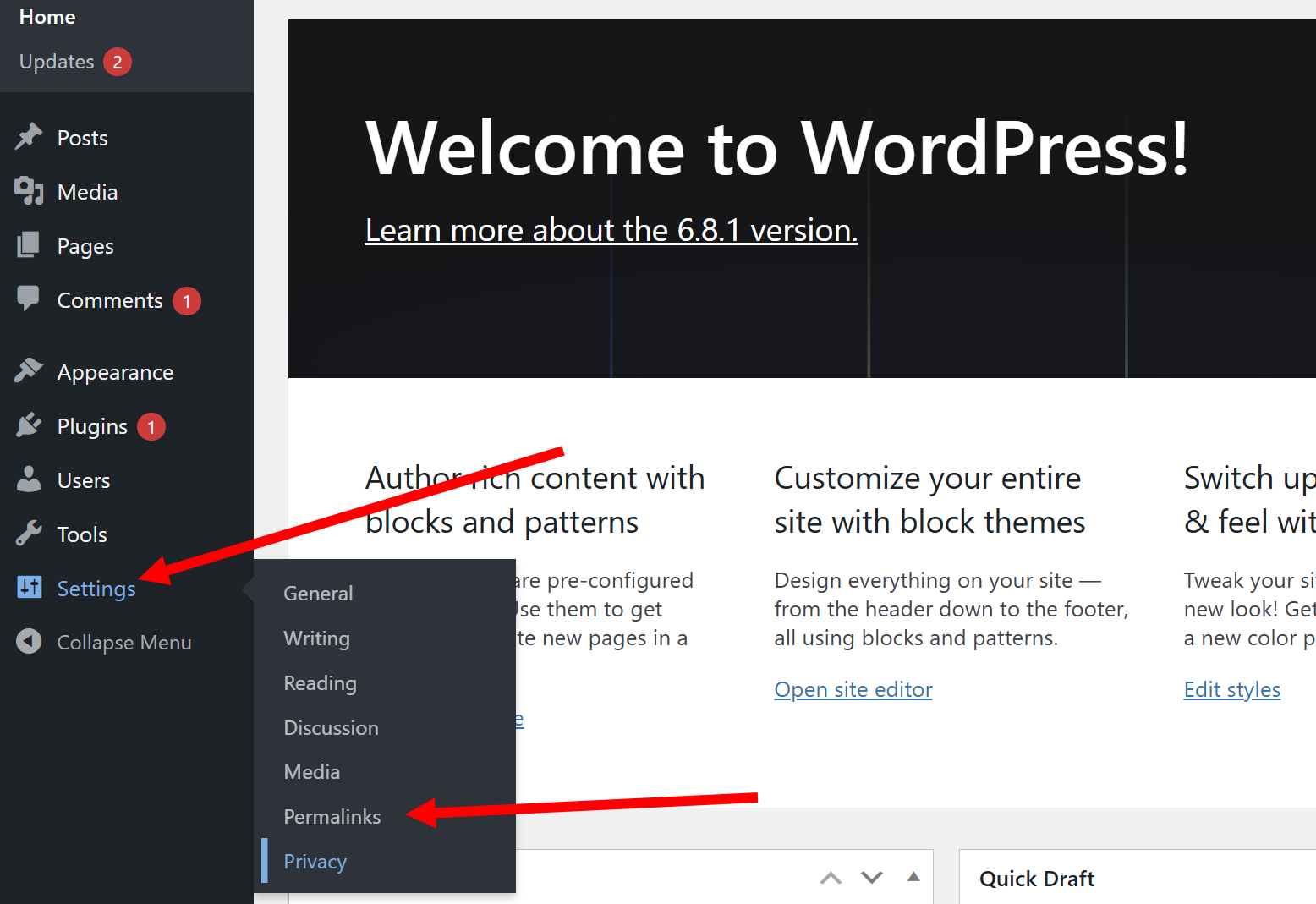Click the Comments badge showing 1
1316x904 pixels.
click(x=187, y=301)
